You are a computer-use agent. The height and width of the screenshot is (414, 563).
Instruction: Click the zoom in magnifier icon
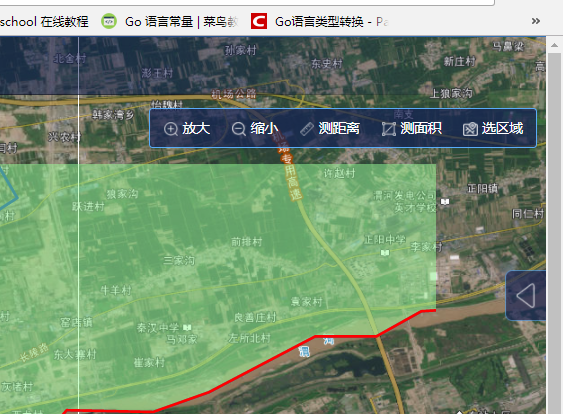[x=171, y=129]
